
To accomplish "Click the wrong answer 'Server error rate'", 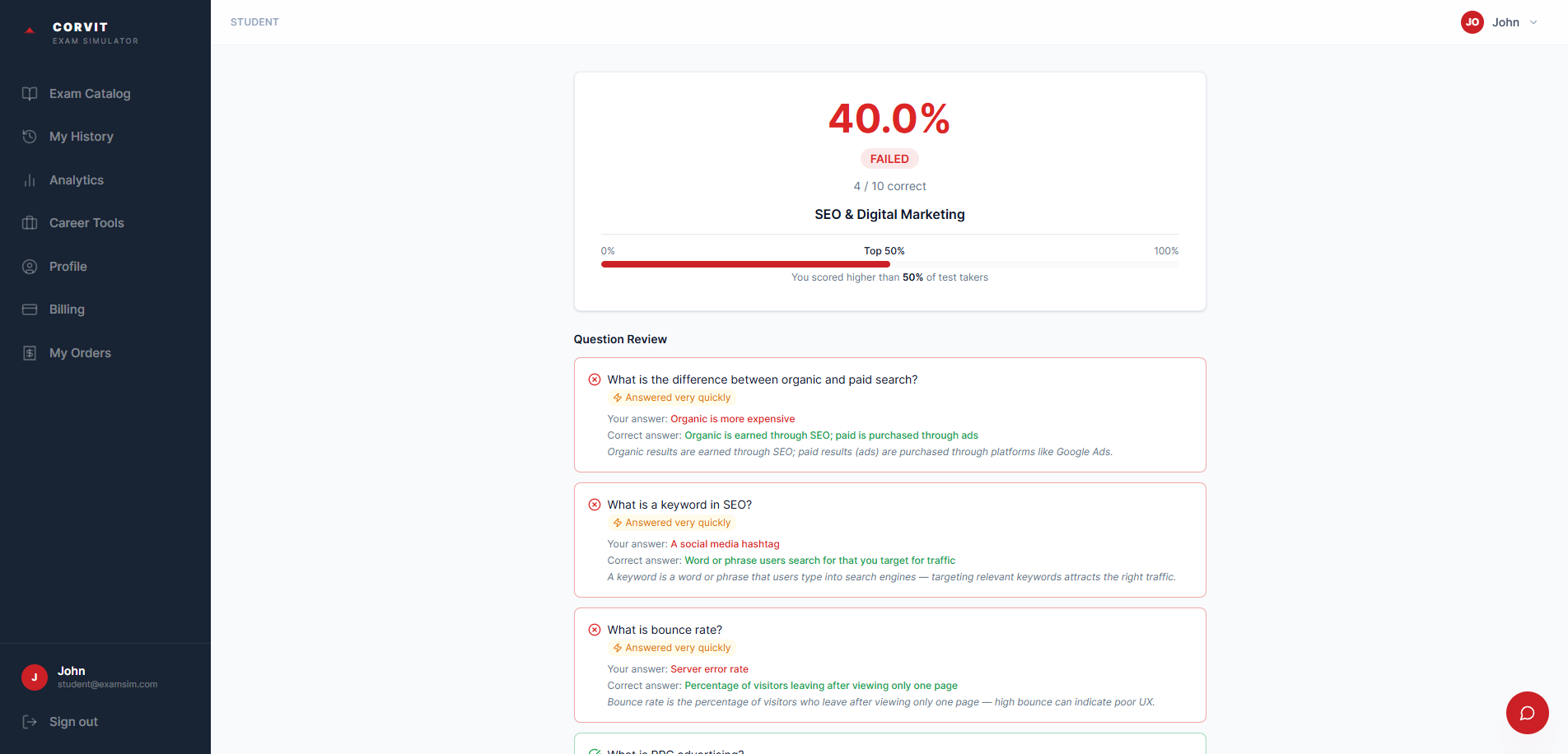I will (x=710, y=669).
